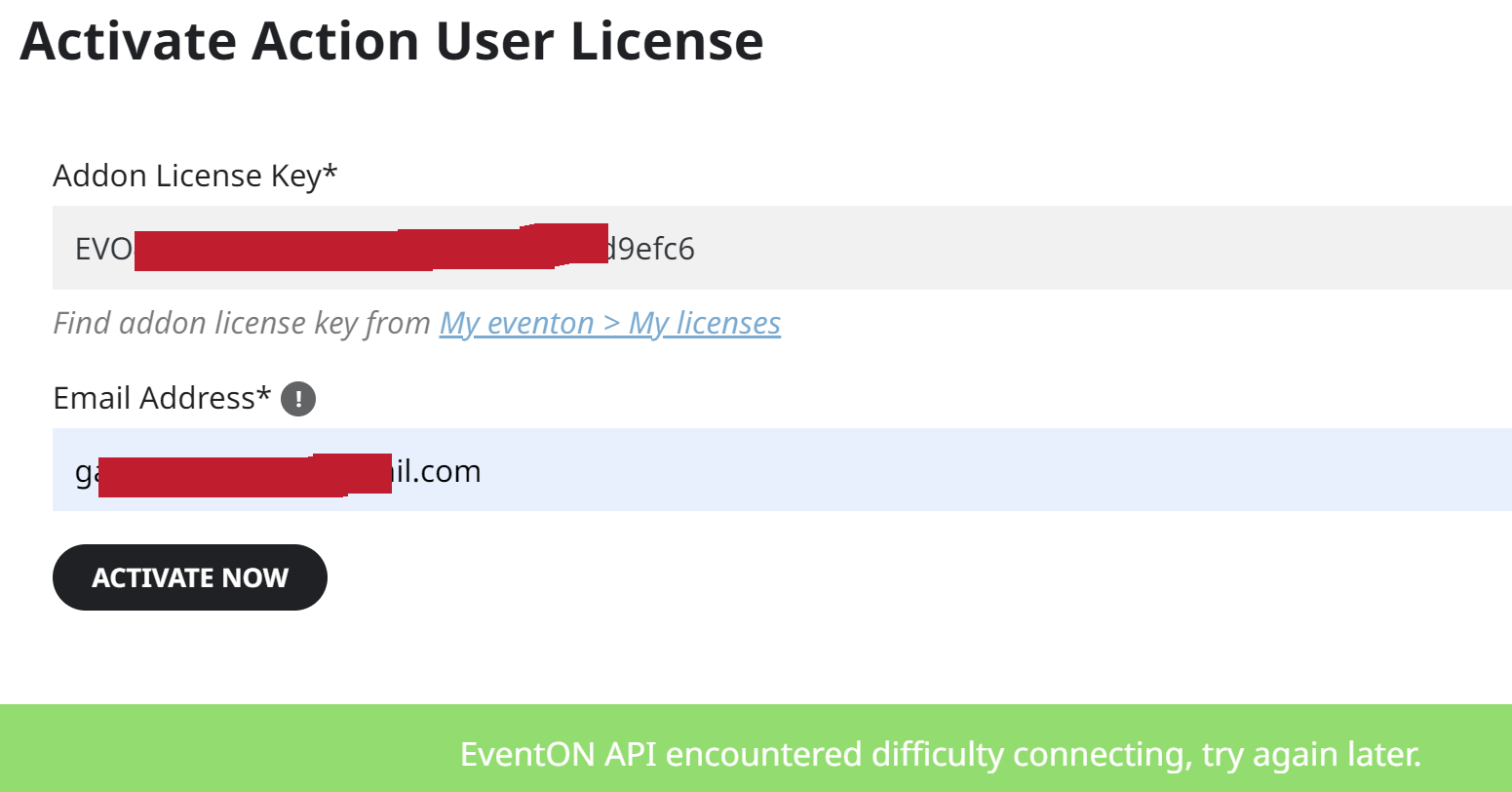The image size is (1512, 792).
Task: Place cursor after d9efc6 in license key
Action: (696, 249)
